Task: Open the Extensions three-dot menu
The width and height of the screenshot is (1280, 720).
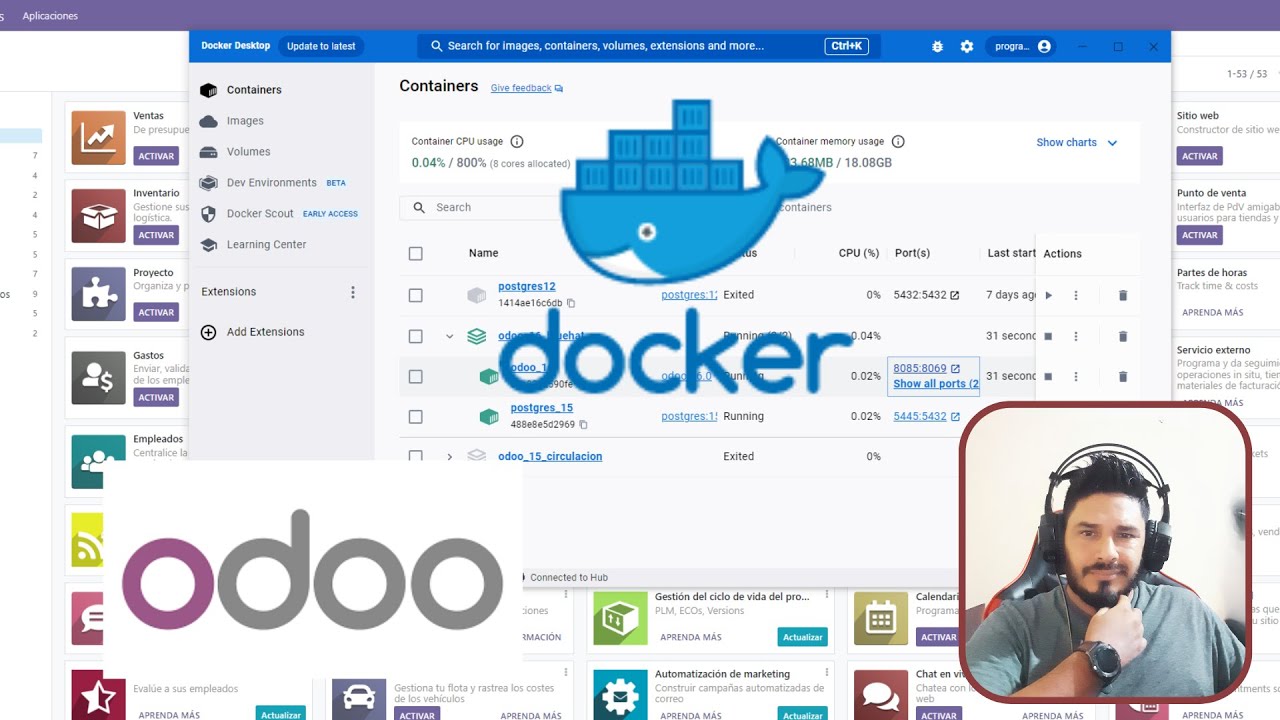Action: (x=352, y=292)
